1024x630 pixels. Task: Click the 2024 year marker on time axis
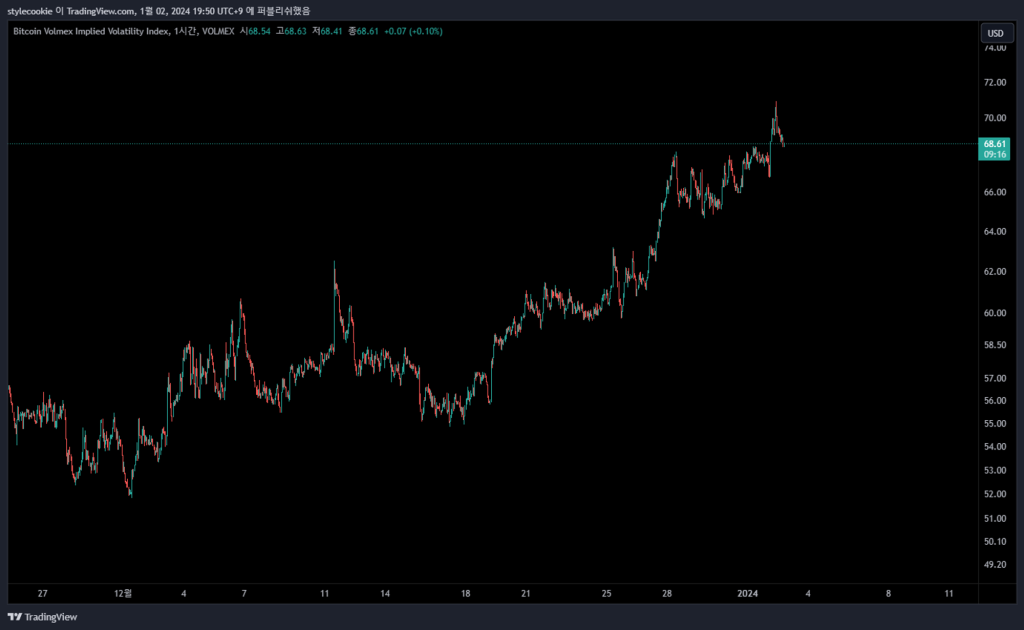click(747, 593)
